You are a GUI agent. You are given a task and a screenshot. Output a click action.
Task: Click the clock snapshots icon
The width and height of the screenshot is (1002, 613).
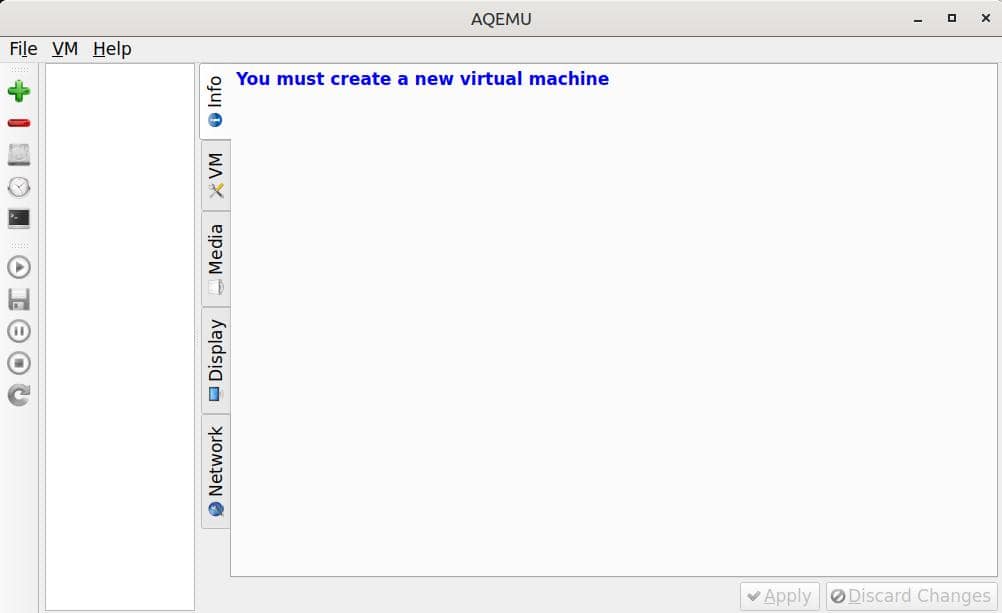click(19, 187)
